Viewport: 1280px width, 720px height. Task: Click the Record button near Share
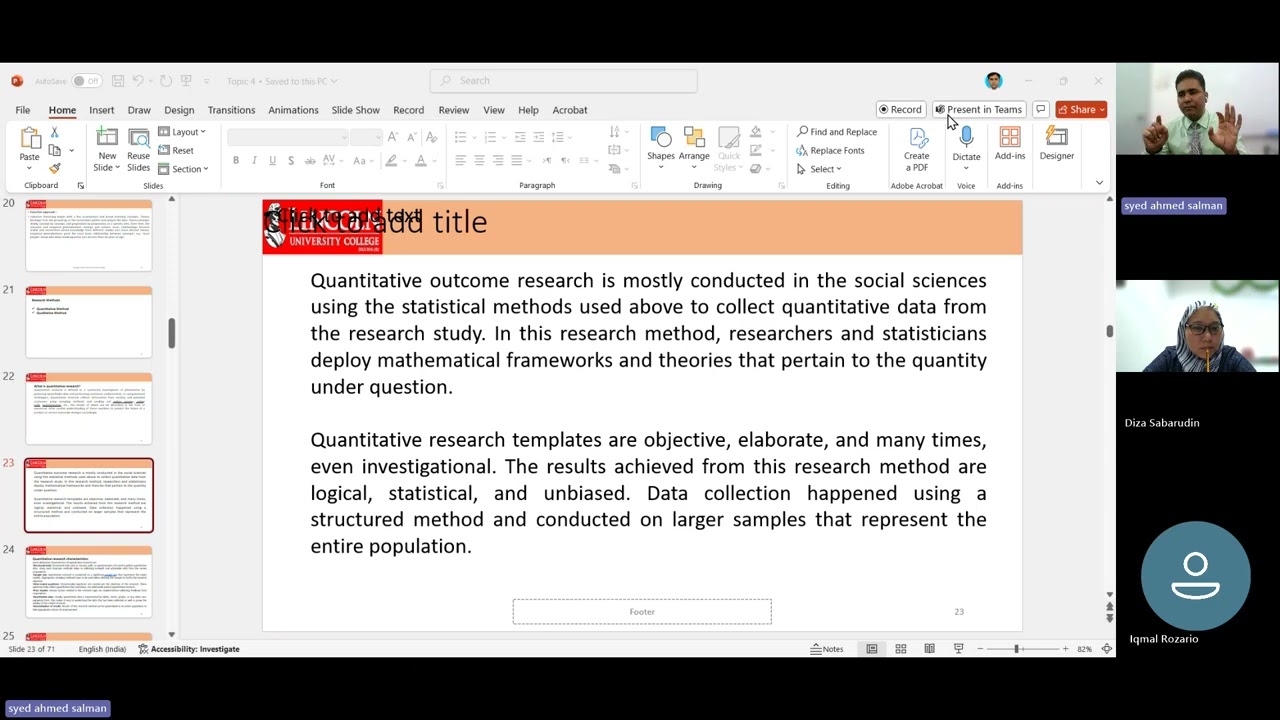pos(900,109)
